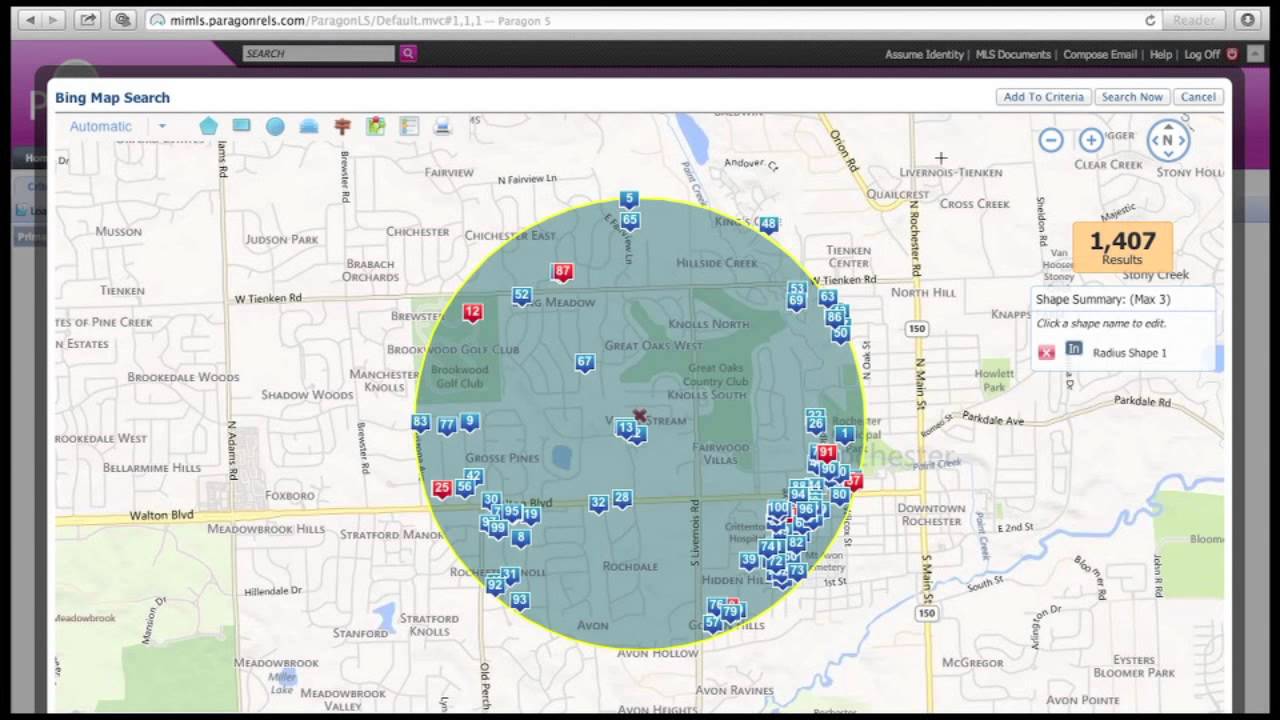Reload the page in the browser
The width and height of the screenshot is (1280, 720).
click(1150, 20)
